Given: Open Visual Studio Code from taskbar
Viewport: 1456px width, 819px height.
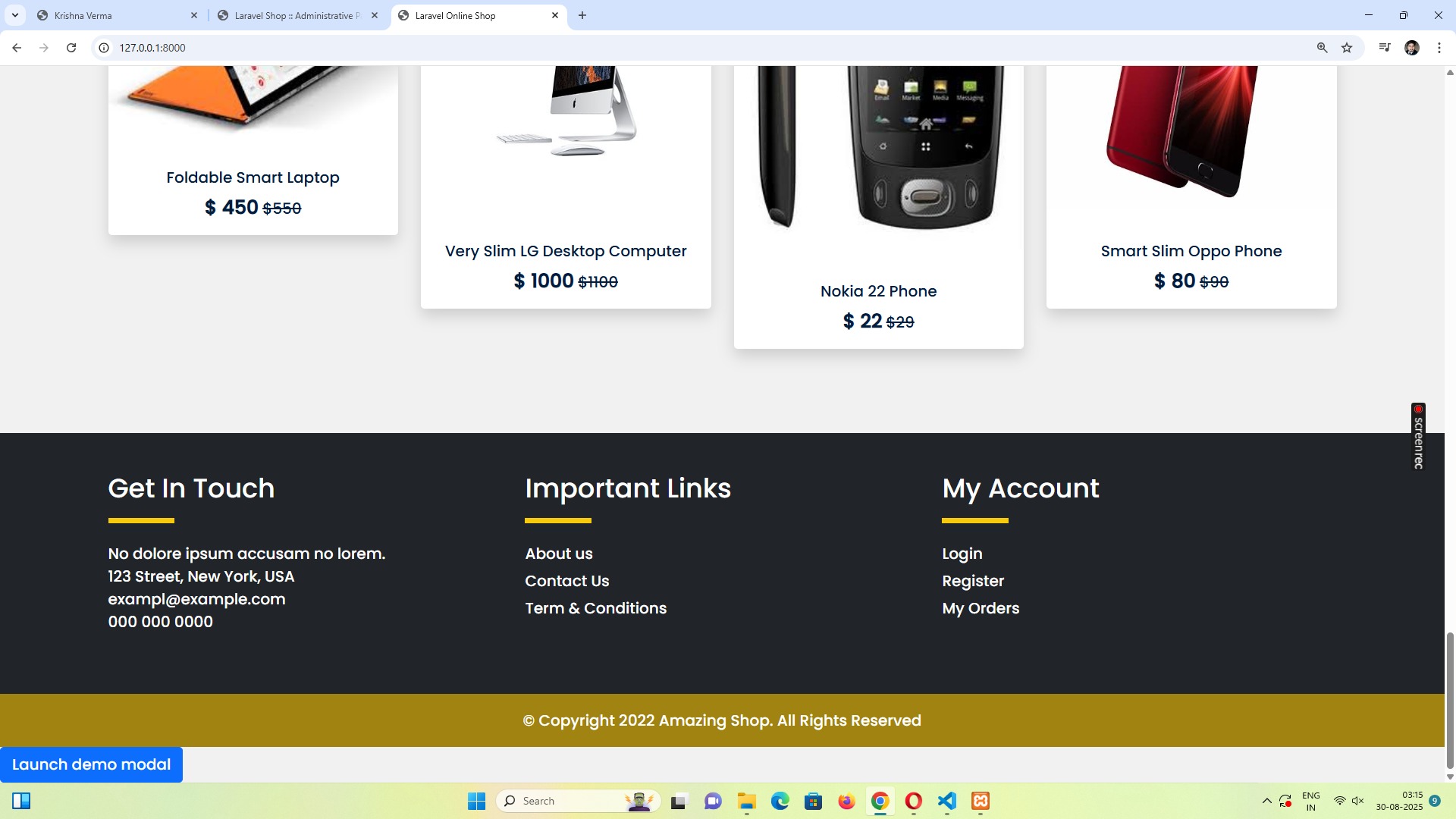Looking at the screenshot, I should click(946, 801).
